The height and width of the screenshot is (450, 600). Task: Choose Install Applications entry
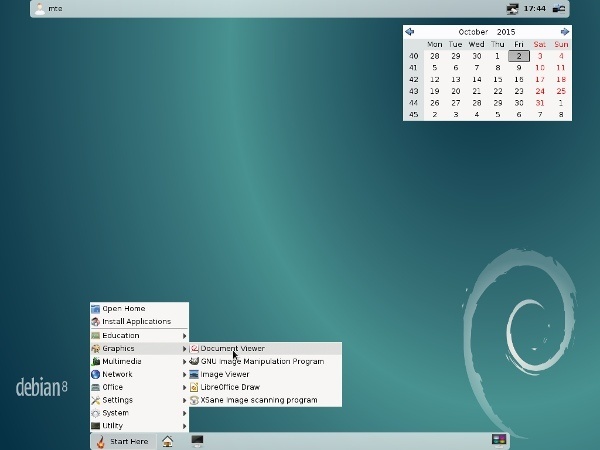[139, 321]
